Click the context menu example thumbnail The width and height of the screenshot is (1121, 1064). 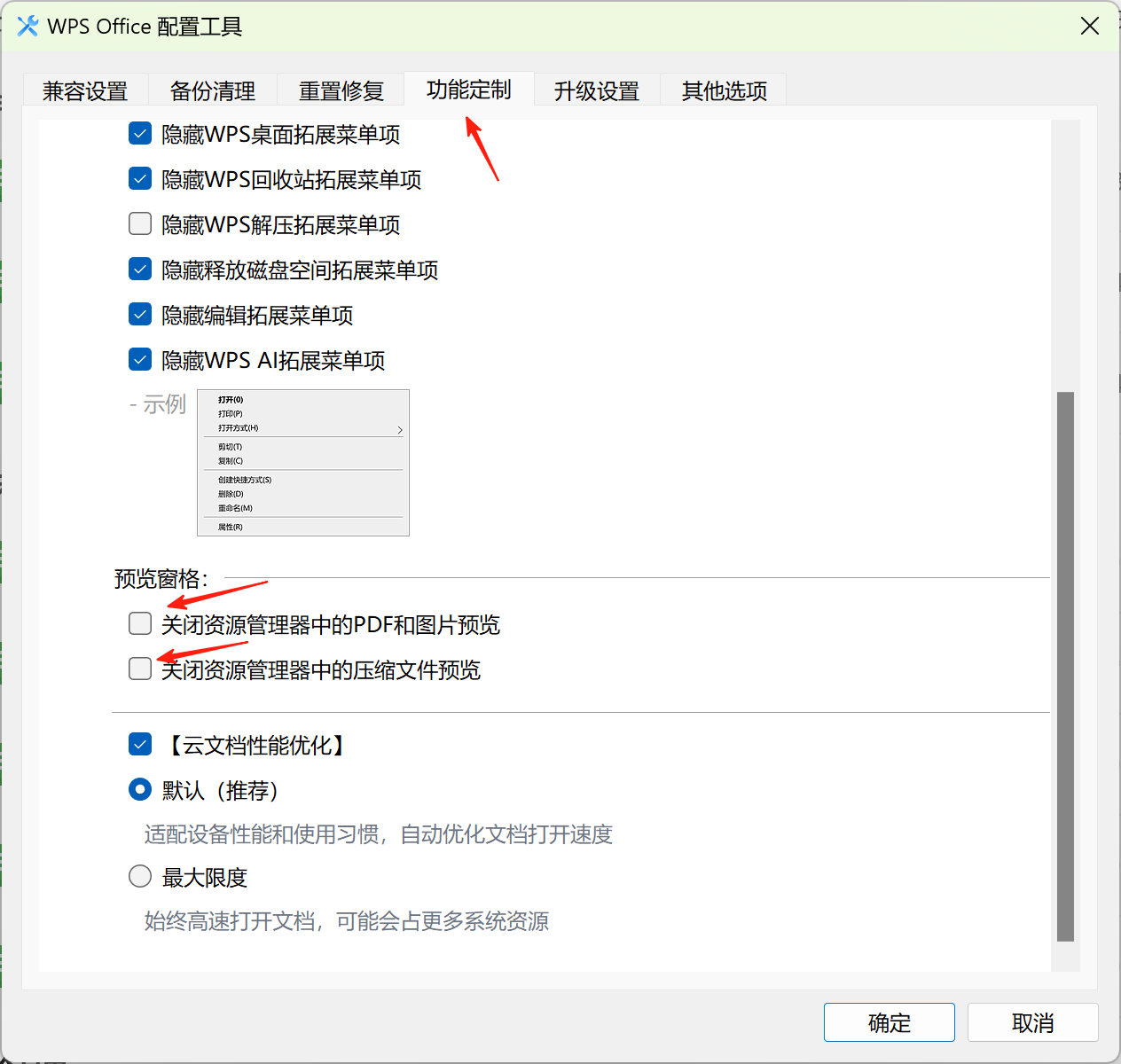tap(303, 463)
